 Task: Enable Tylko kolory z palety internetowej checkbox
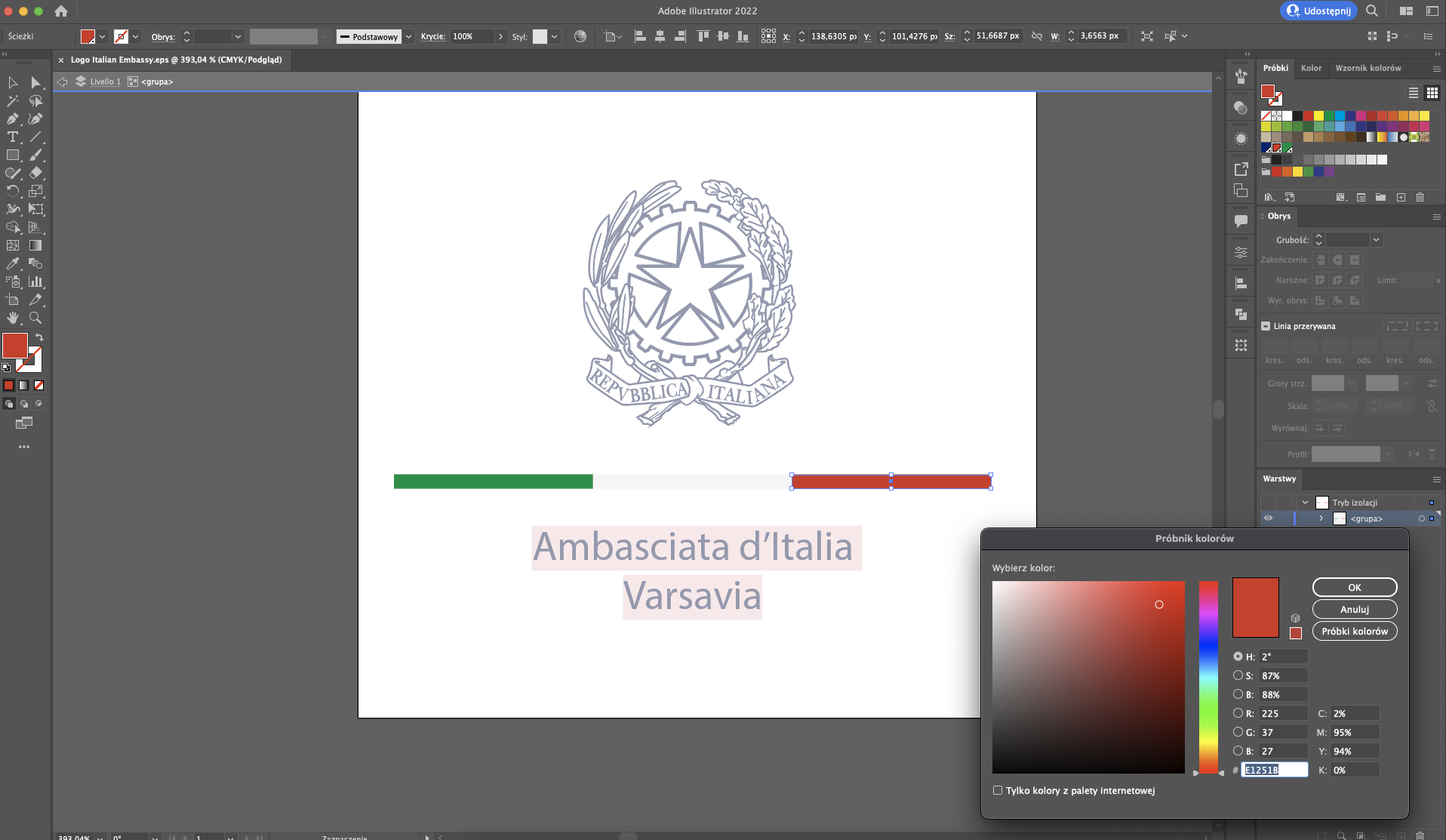(x=998, y=790)
